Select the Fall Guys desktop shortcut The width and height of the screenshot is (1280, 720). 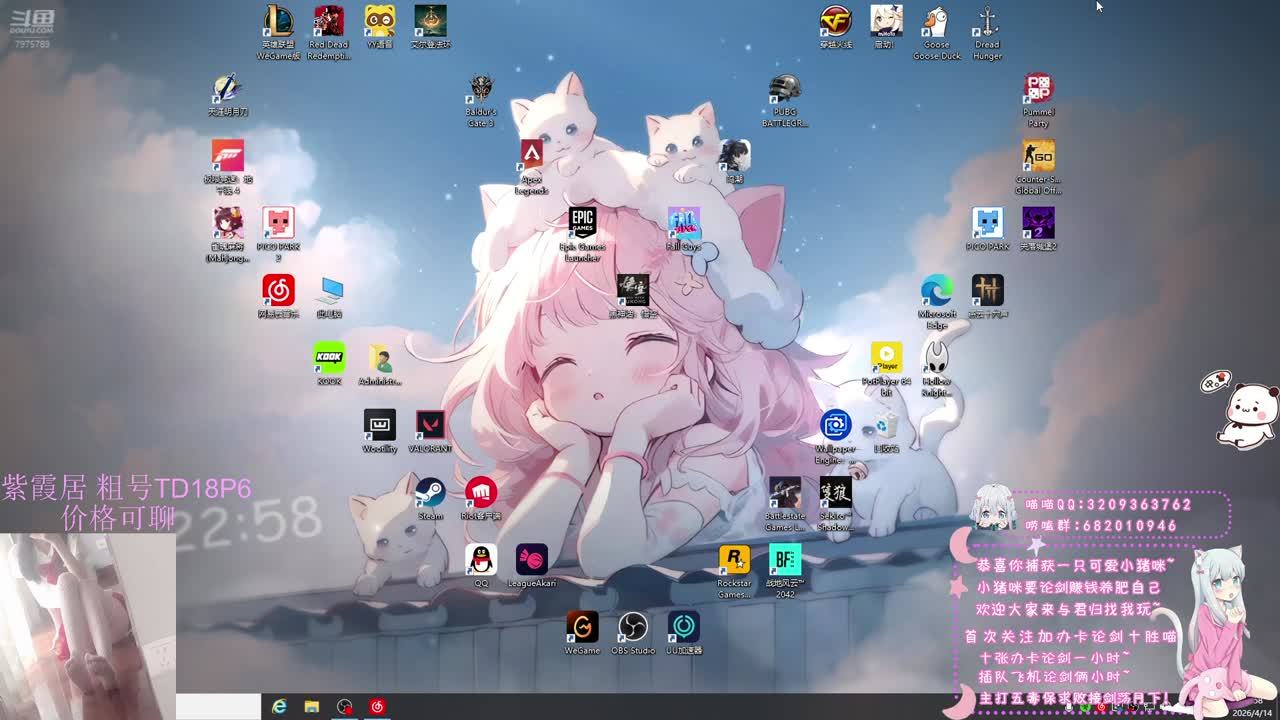click(684, 229)
